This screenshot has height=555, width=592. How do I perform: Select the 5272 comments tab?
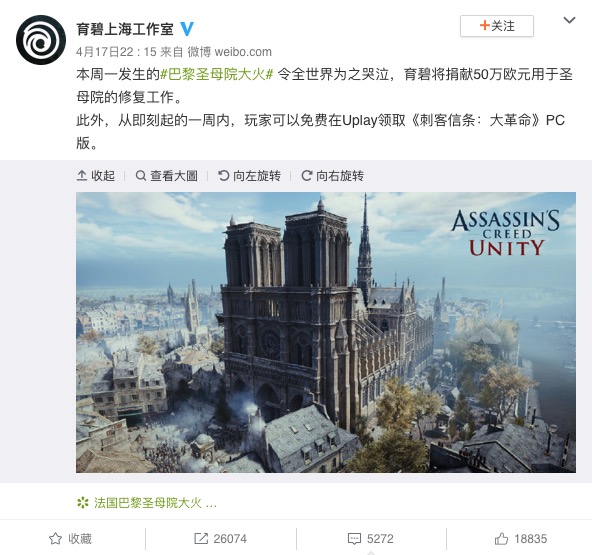point(371,539)
